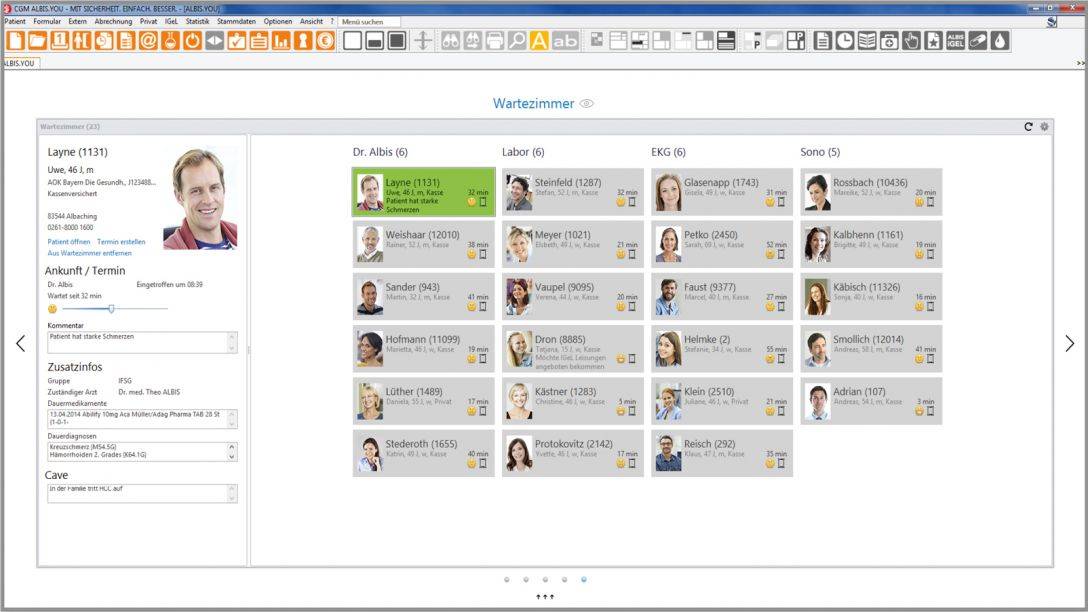This screenshot has height=612, width=1088.
Task: Click the 'Patient öffnen' link
Action: coord(69,242)
